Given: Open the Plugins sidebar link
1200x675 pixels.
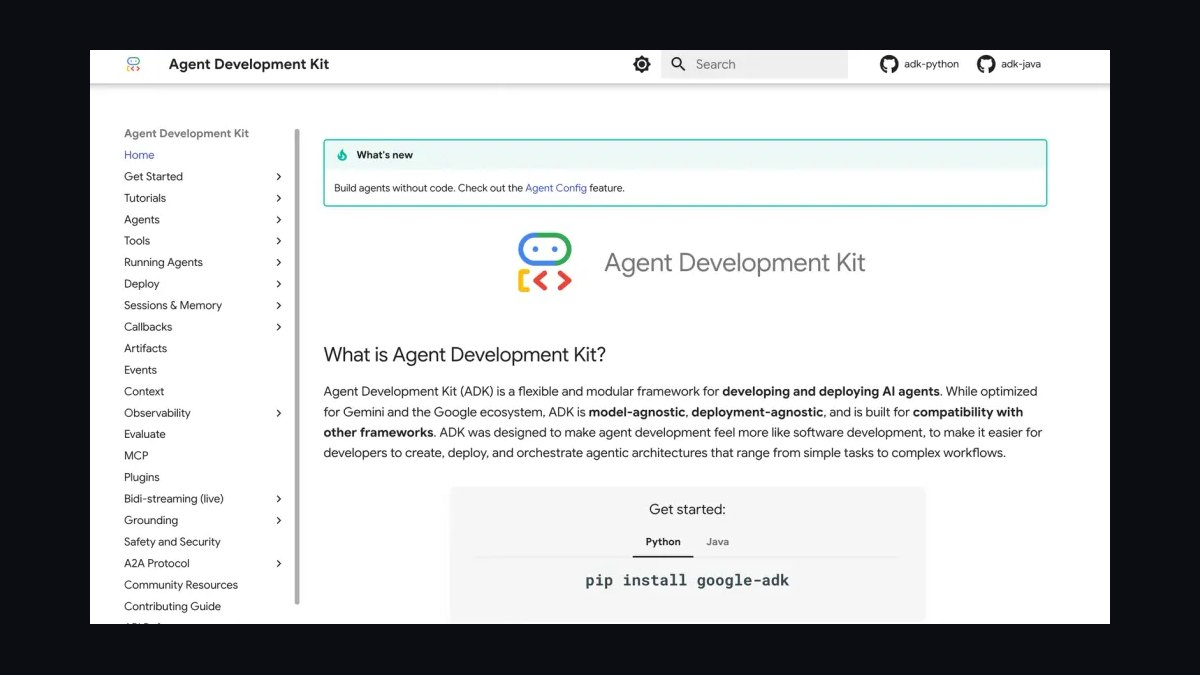Looking at the screenshot, I should click(142, 478).
